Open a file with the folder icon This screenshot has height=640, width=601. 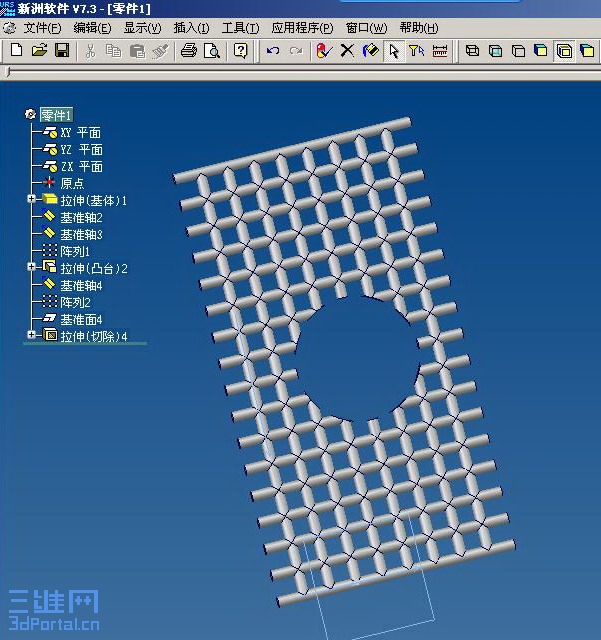[x=40, y=50]
